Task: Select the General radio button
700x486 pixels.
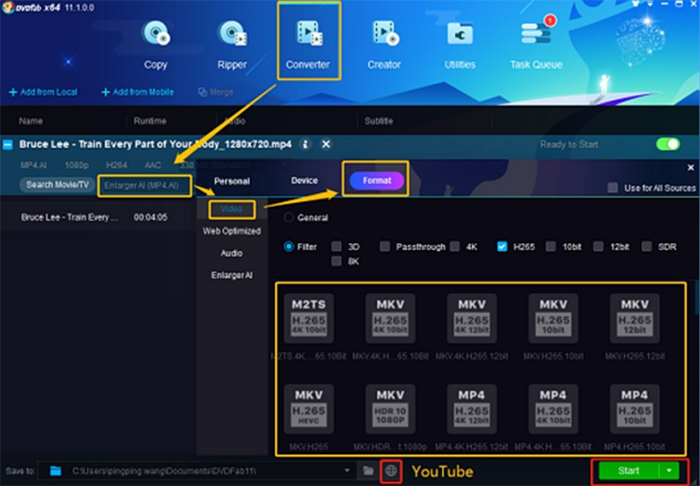Action: (288, 217)
